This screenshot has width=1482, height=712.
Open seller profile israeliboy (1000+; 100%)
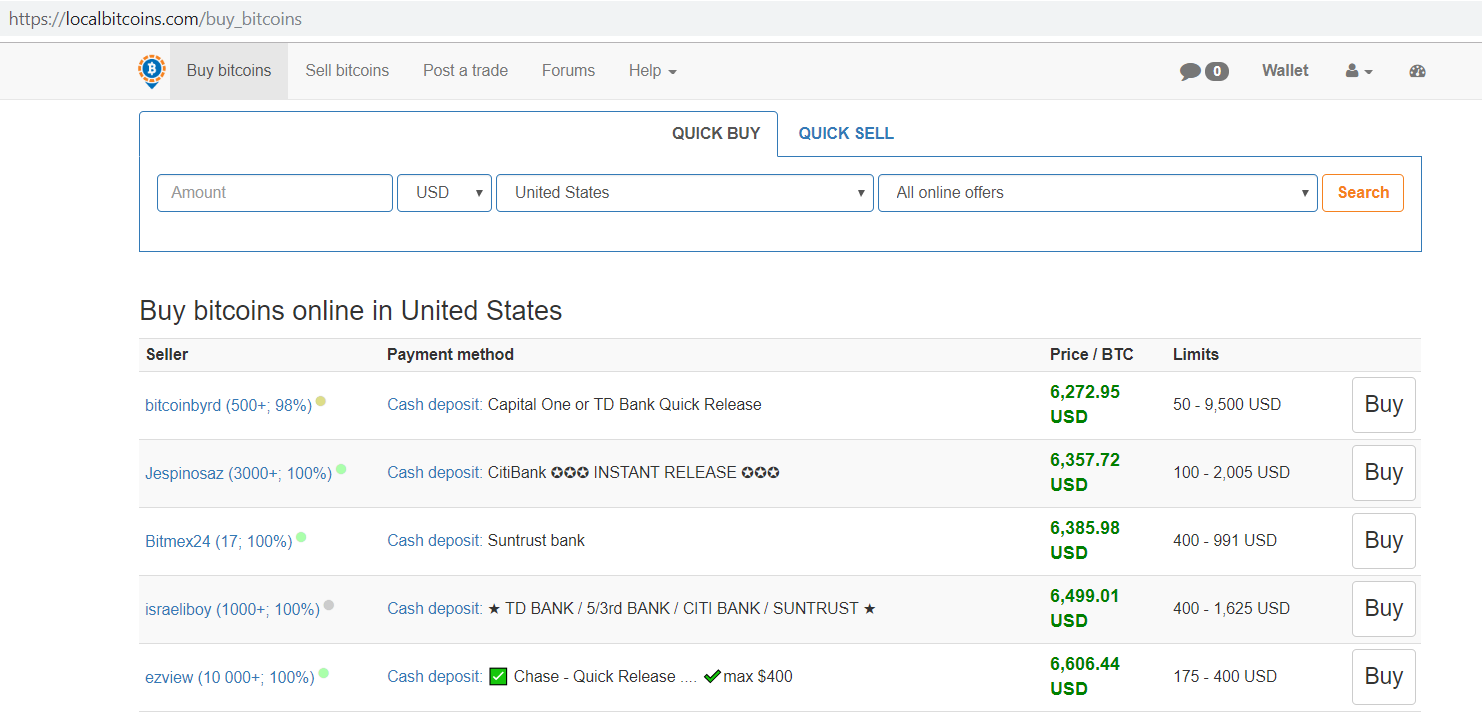pyautogui.click(x=232, y=609)
